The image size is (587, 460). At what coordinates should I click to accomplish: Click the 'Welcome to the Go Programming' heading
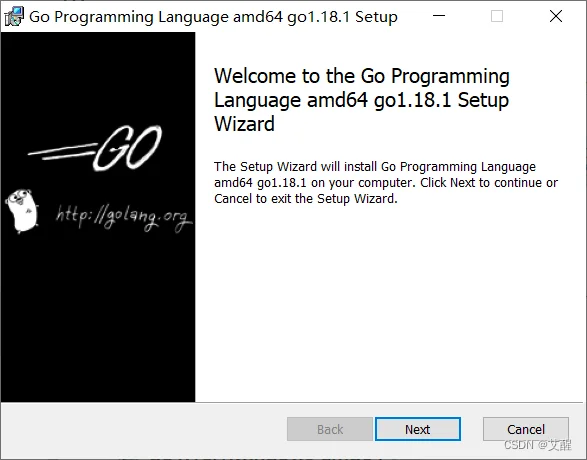362,76
